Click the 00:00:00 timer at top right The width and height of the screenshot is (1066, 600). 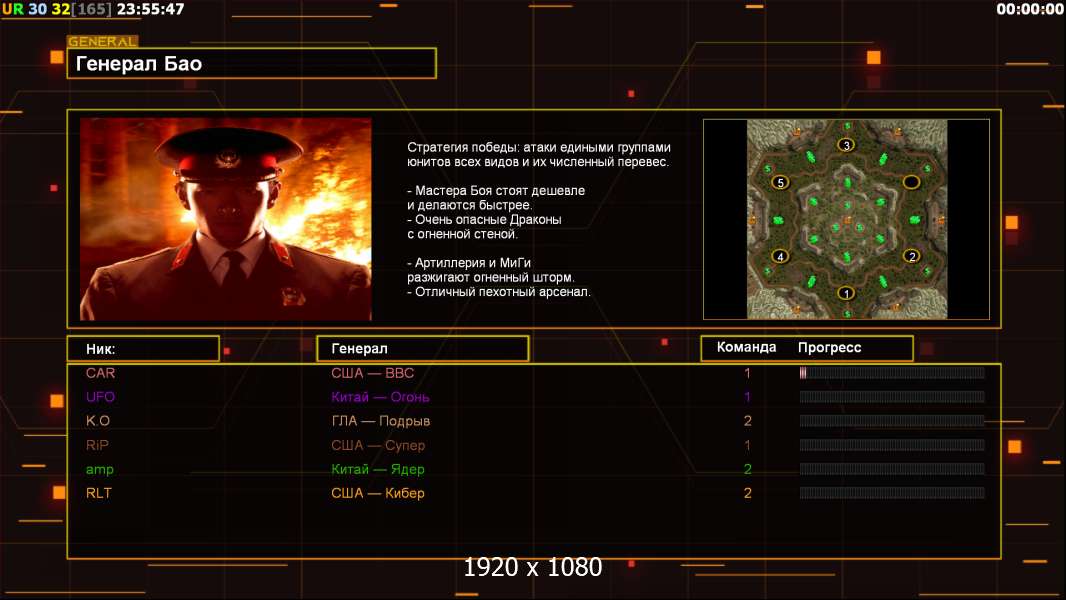click(x=1029, y=9)
